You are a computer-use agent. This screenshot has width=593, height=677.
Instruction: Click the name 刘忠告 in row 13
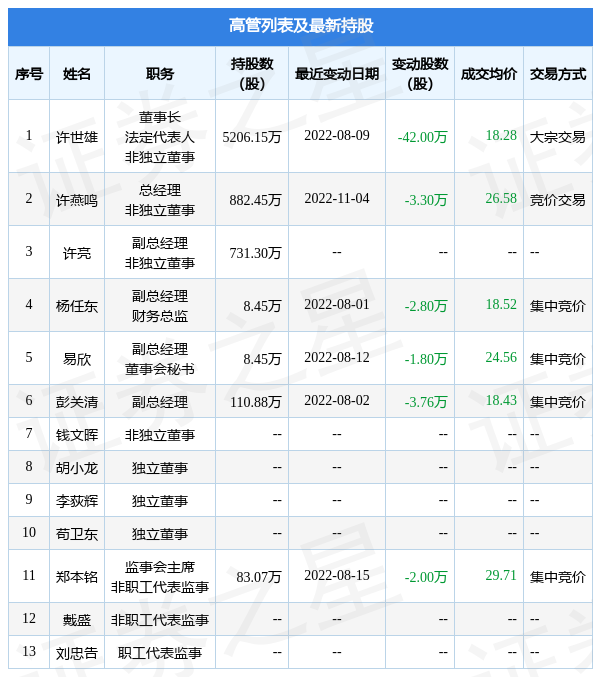point(77,653)
